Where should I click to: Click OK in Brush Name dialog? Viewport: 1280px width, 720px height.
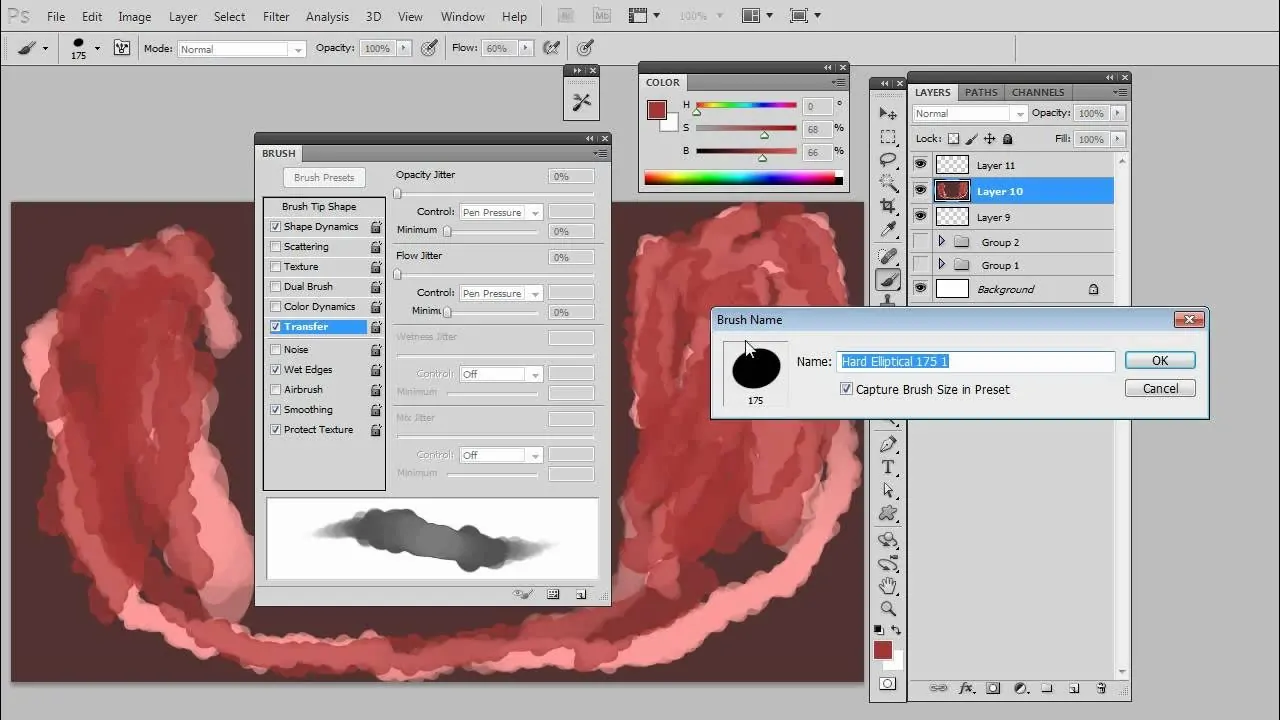pos(1160,361)
